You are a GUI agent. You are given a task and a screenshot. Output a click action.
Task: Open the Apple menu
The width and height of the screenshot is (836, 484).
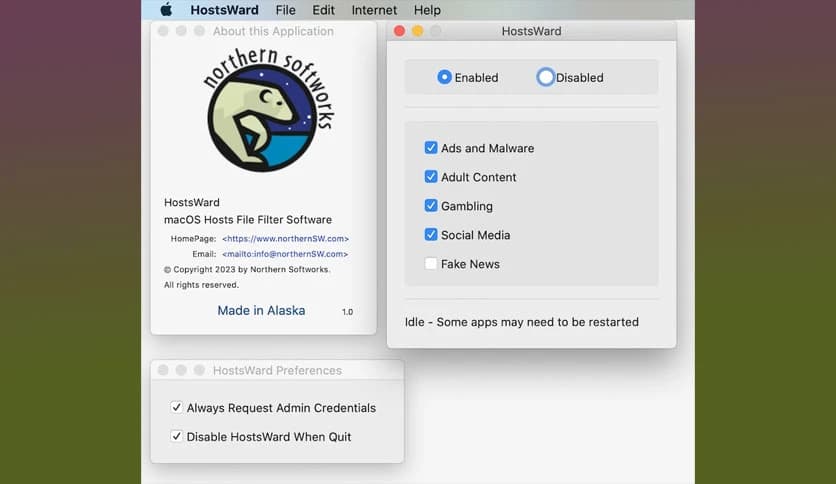(166, 10)
